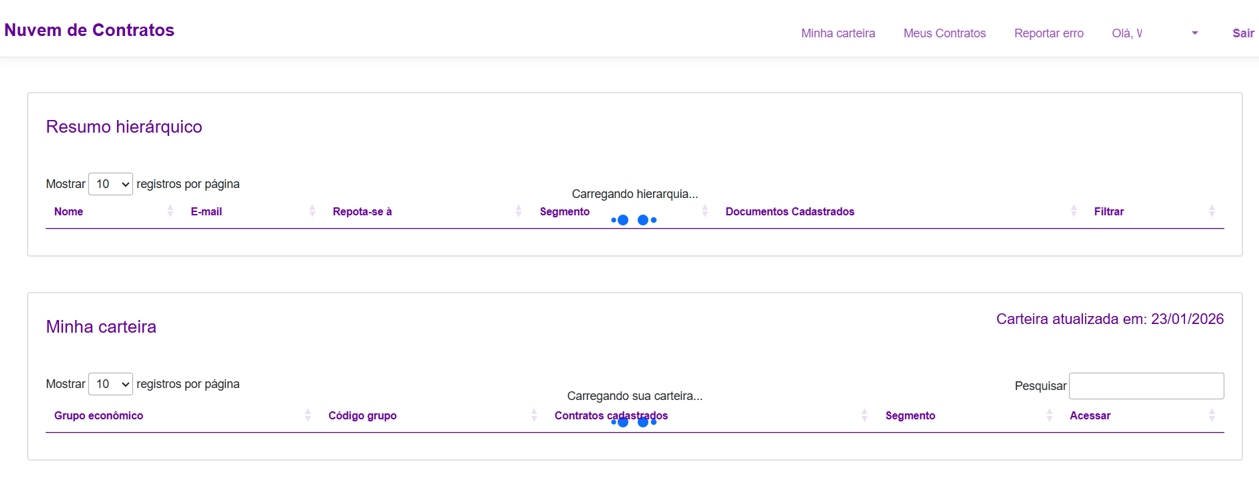1259x493 pixels.
Task: Expand the user account dropdown caret
Action: 1194,34
